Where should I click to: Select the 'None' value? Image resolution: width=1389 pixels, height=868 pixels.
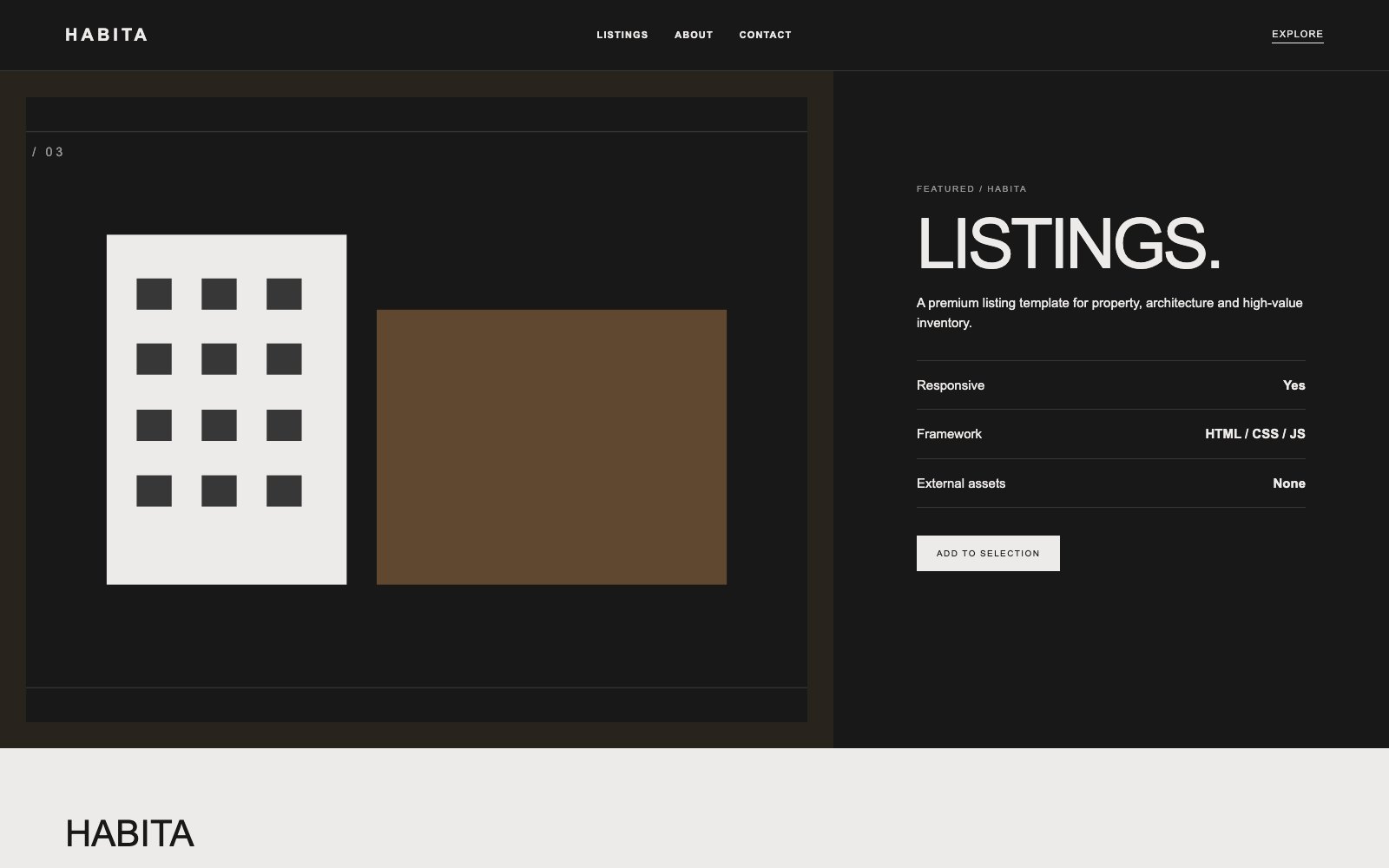point(1289,483)
